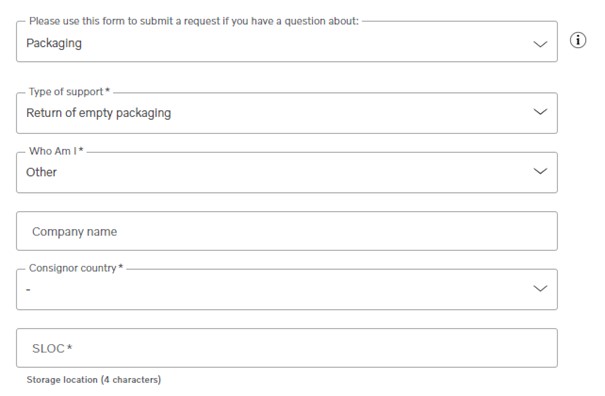
Task: Click the asterisk next to SLOC placeholder
Action: coord(69,347)
